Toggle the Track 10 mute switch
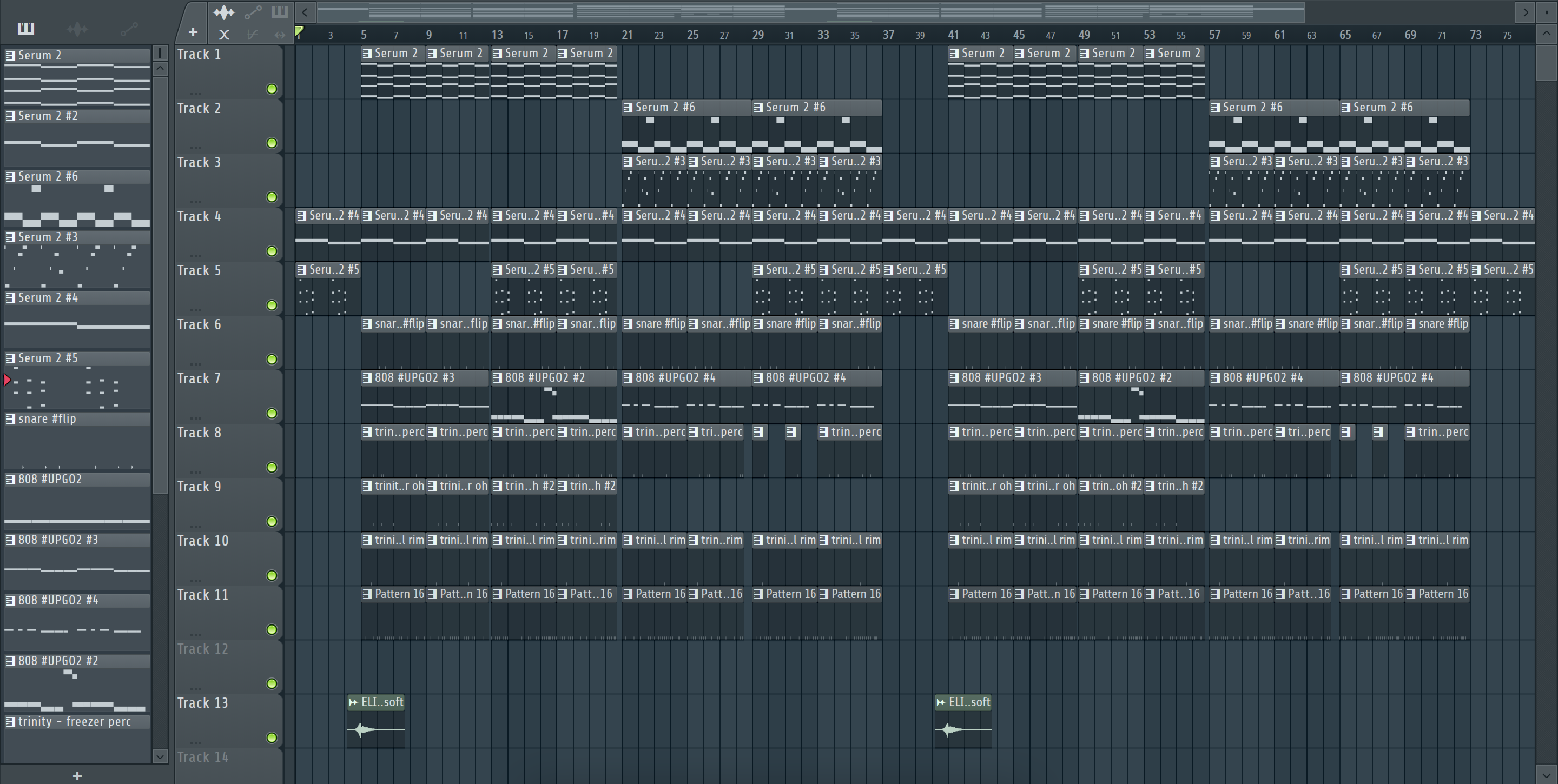Screen dimensions: 1558x784 pos(272,575)
